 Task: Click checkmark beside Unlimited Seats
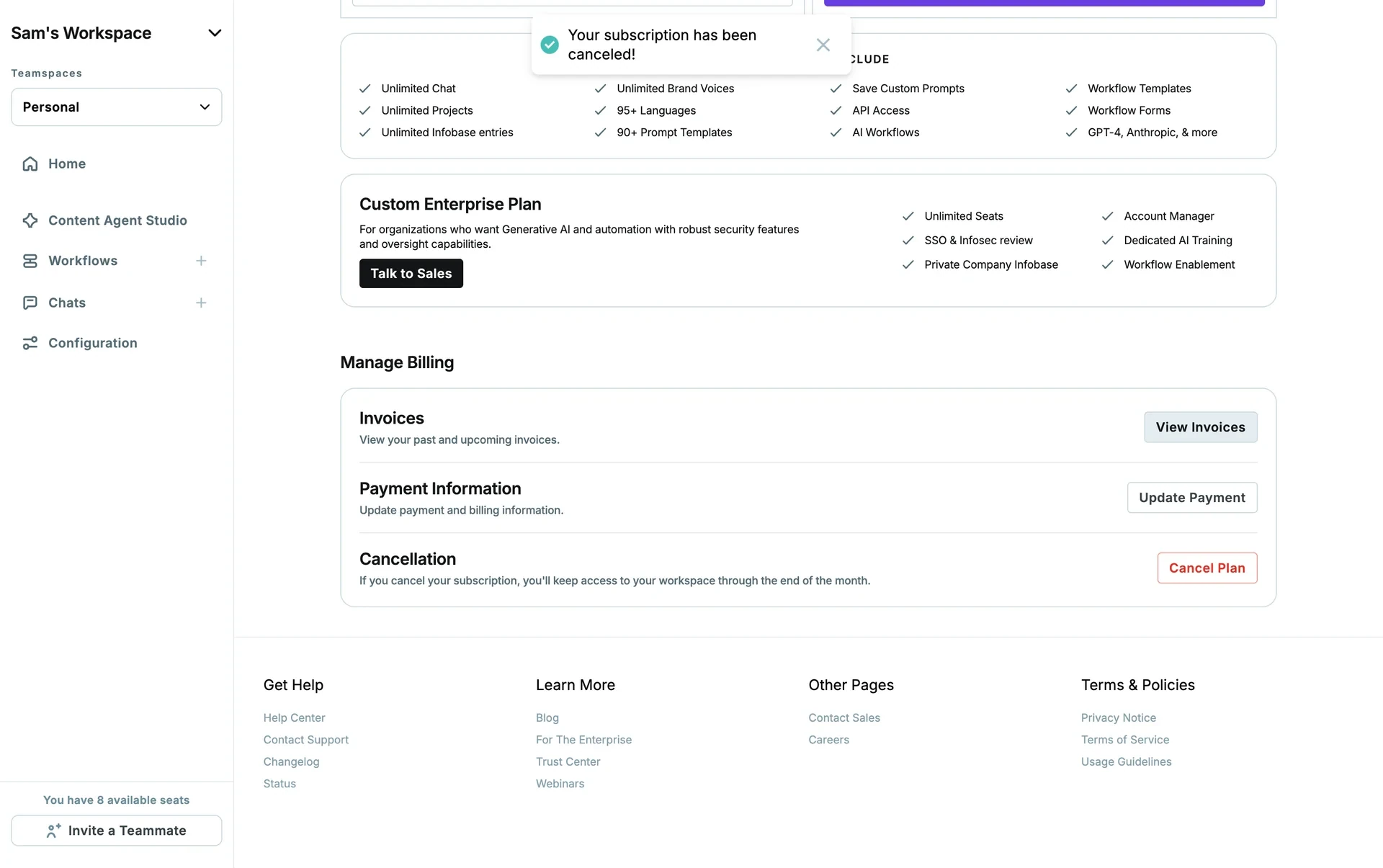click(x=908, y=216)
